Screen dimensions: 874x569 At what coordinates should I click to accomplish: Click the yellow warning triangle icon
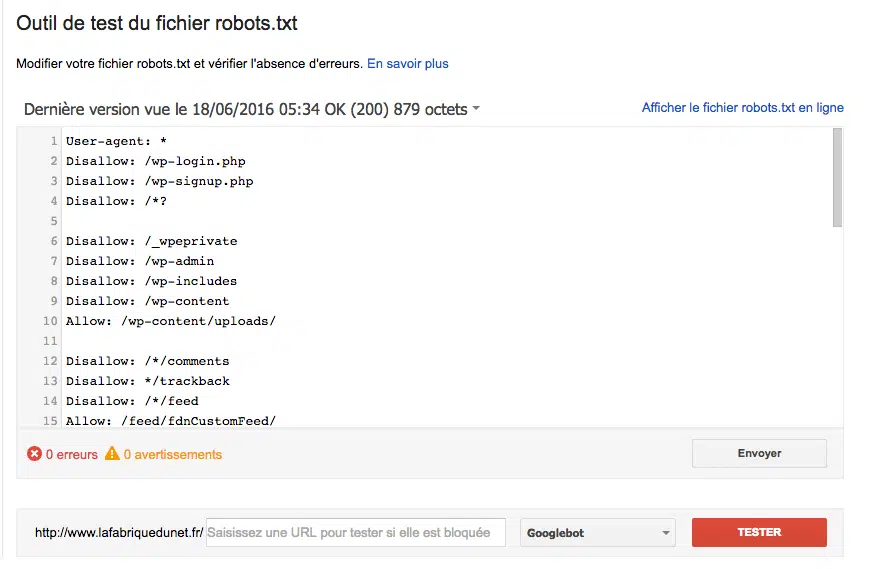pos(112,454)
